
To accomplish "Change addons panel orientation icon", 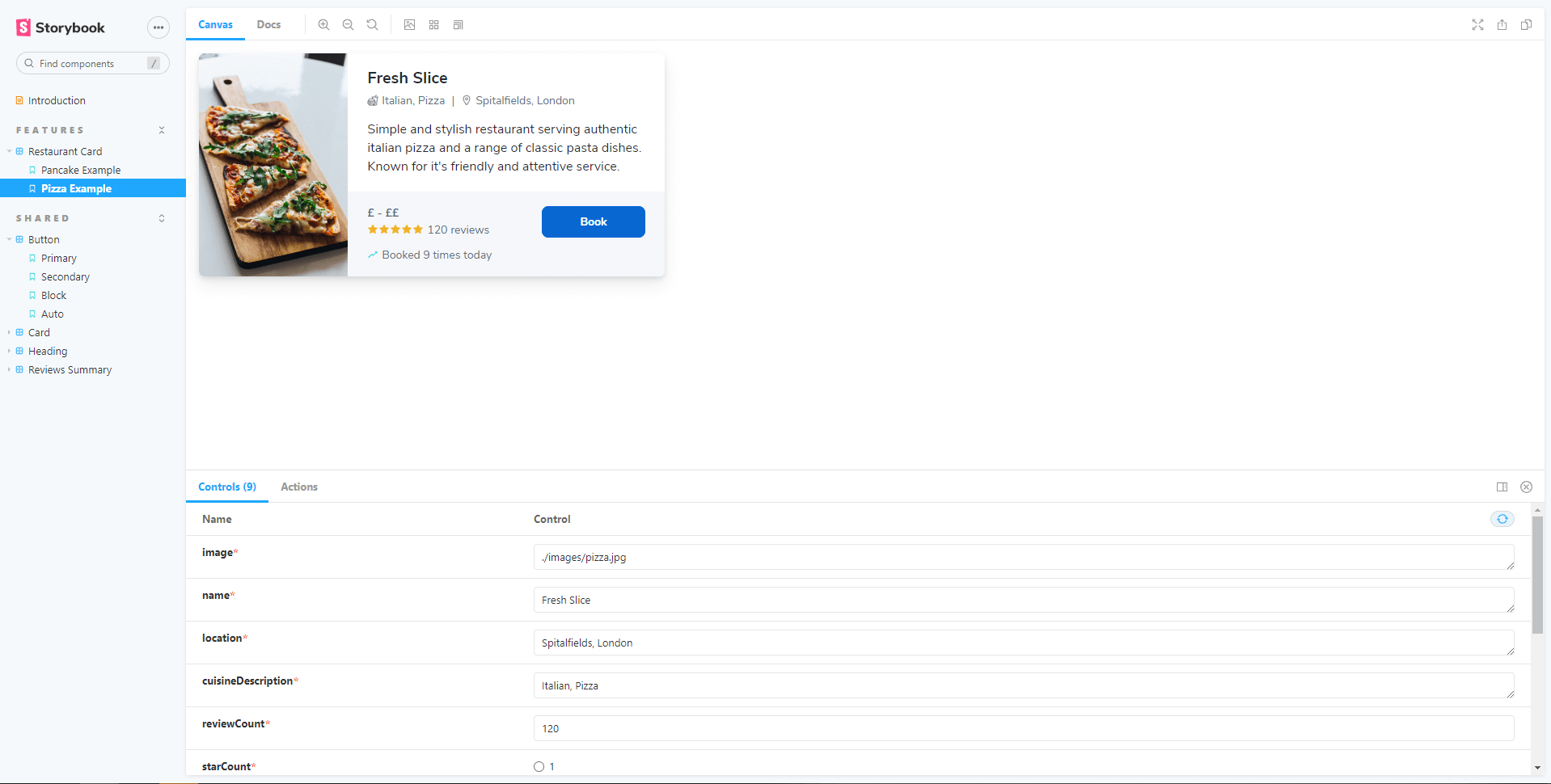I will coord(1502,487).
